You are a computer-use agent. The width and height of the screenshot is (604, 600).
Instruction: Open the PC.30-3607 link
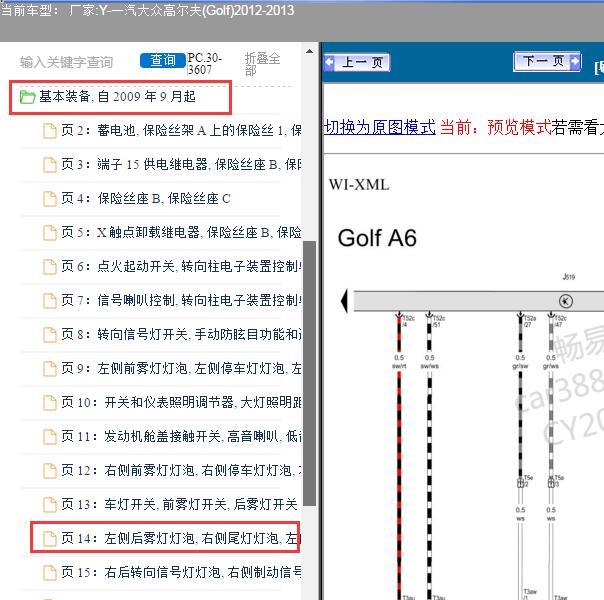(x=205, y=64)
